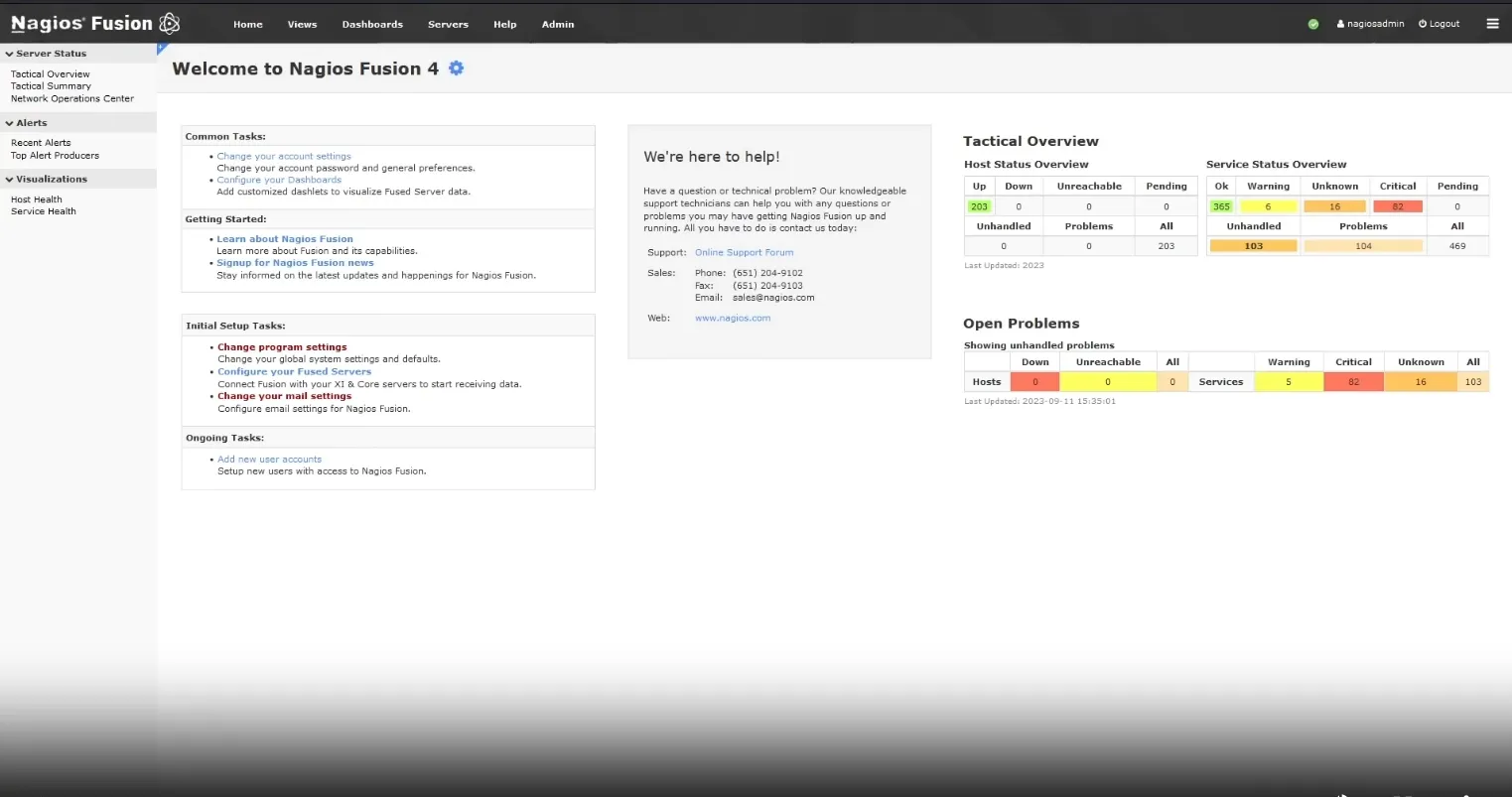Open Tactical Summary in the sidebar
Image resolution: width=1512 pixels, height=797 pixels.
click(51, 86)
